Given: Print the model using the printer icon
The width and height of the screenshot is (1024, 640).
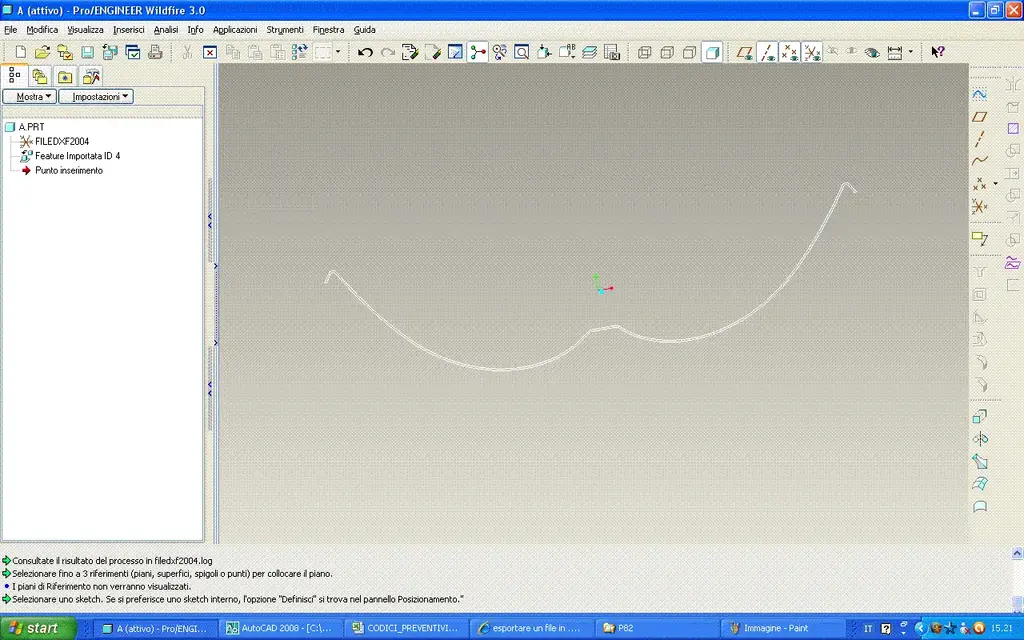Looking at the screenshot, I should pos(155,52).
